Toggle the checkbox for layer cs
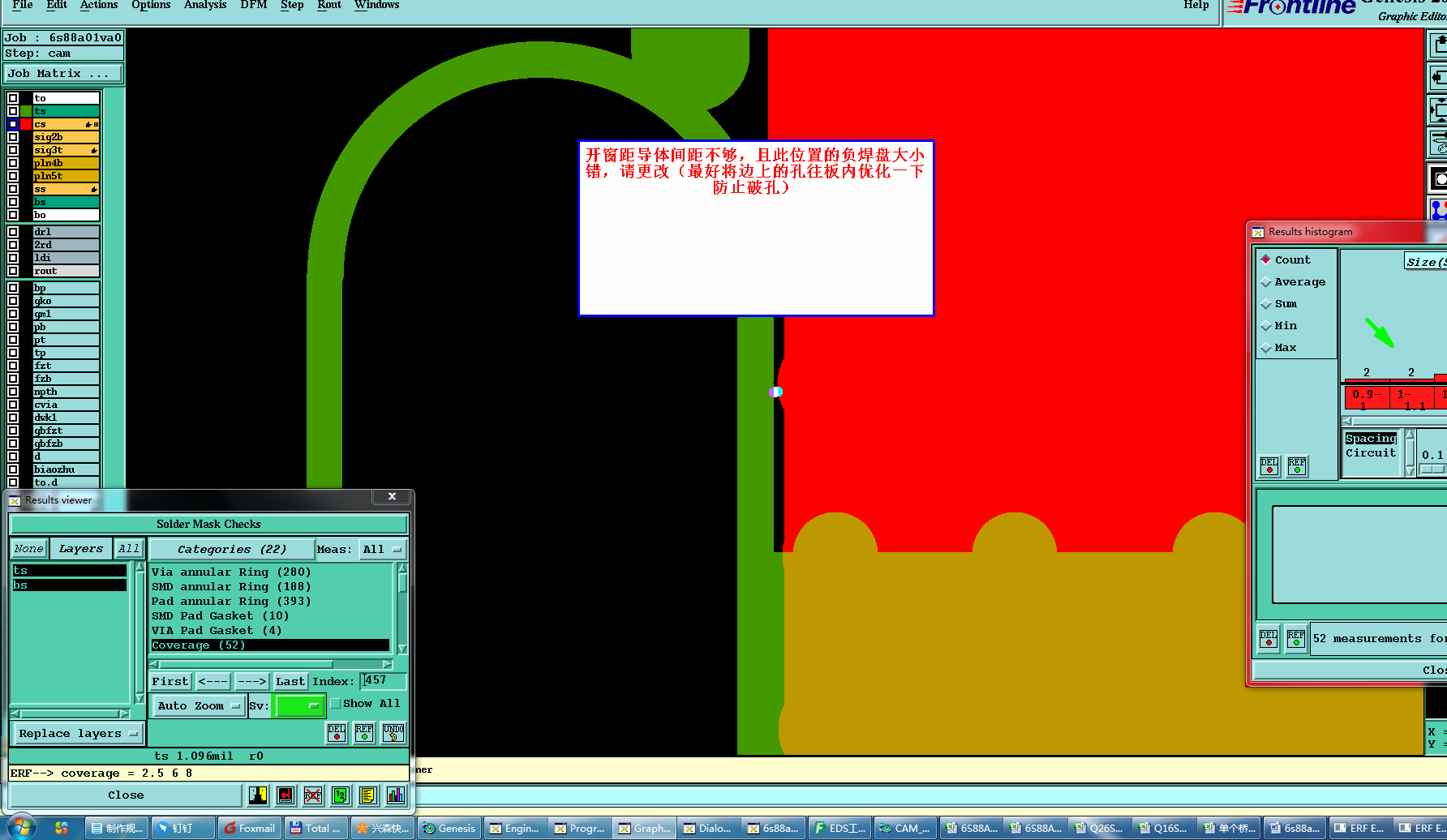The image size is (1447, 840). [x=13, y=124]
